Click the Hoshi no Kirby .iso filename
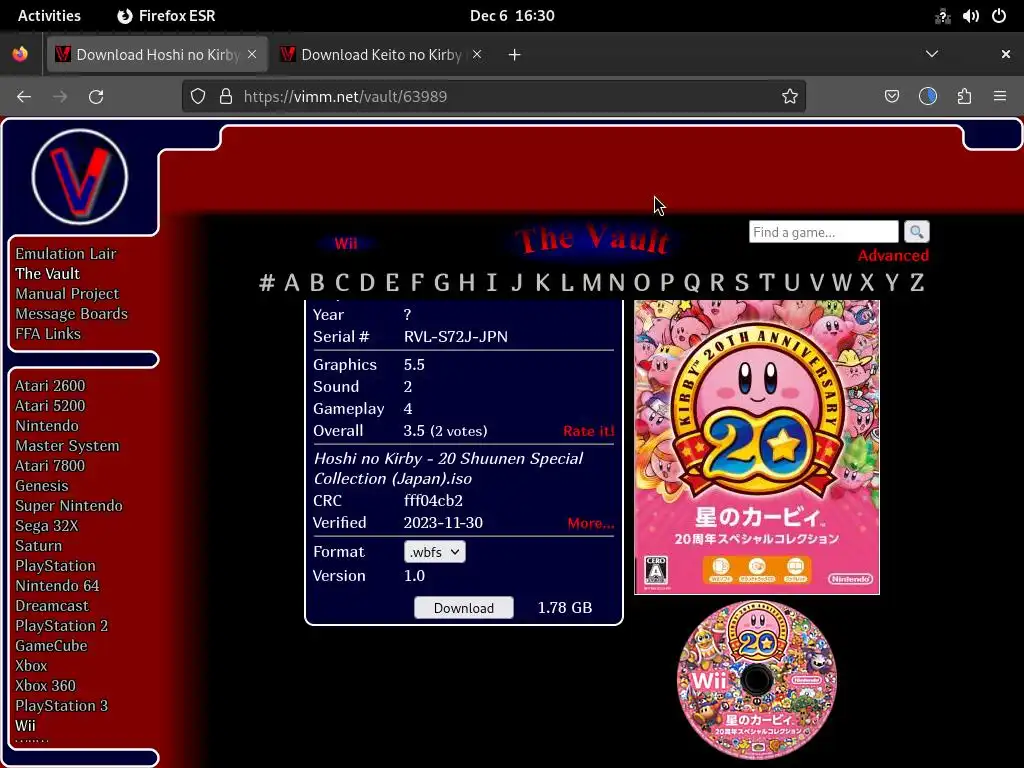Screen dimensions: 1024x768 [448, 468]
